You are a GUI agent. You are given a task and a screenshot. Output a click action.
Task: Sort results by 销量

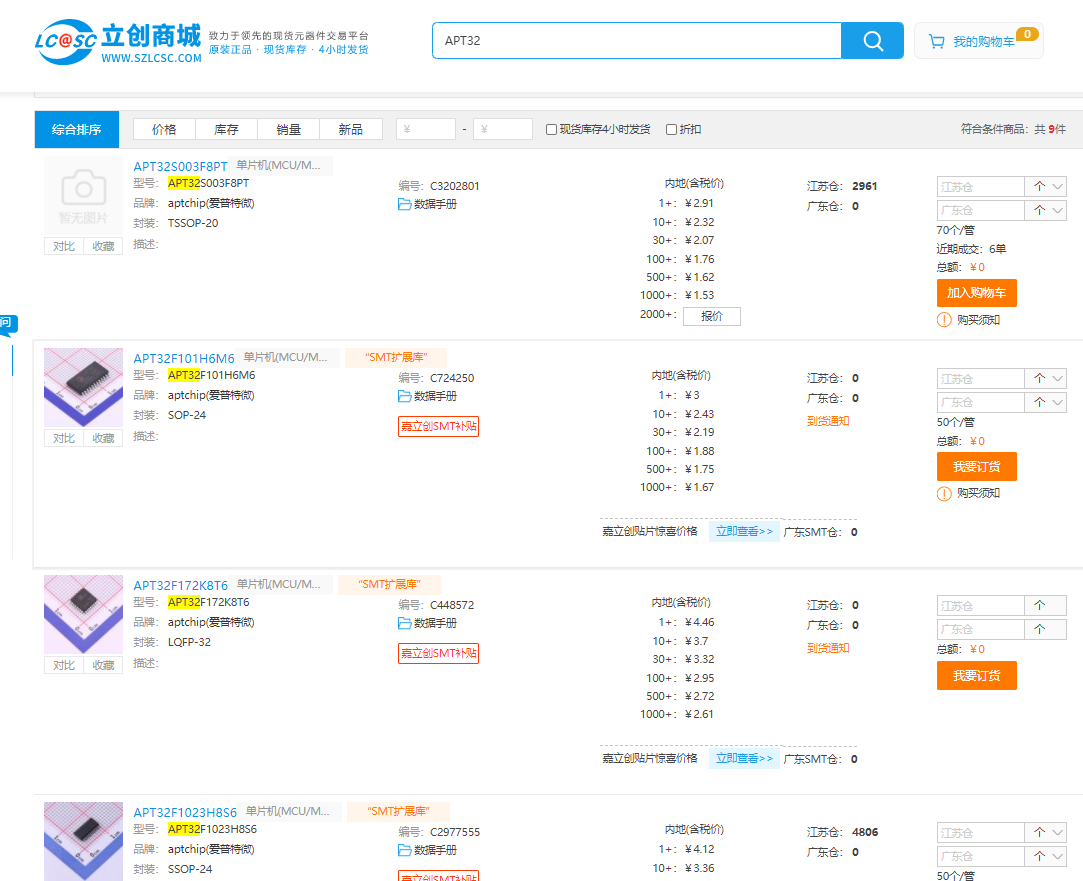click(289, 129)
